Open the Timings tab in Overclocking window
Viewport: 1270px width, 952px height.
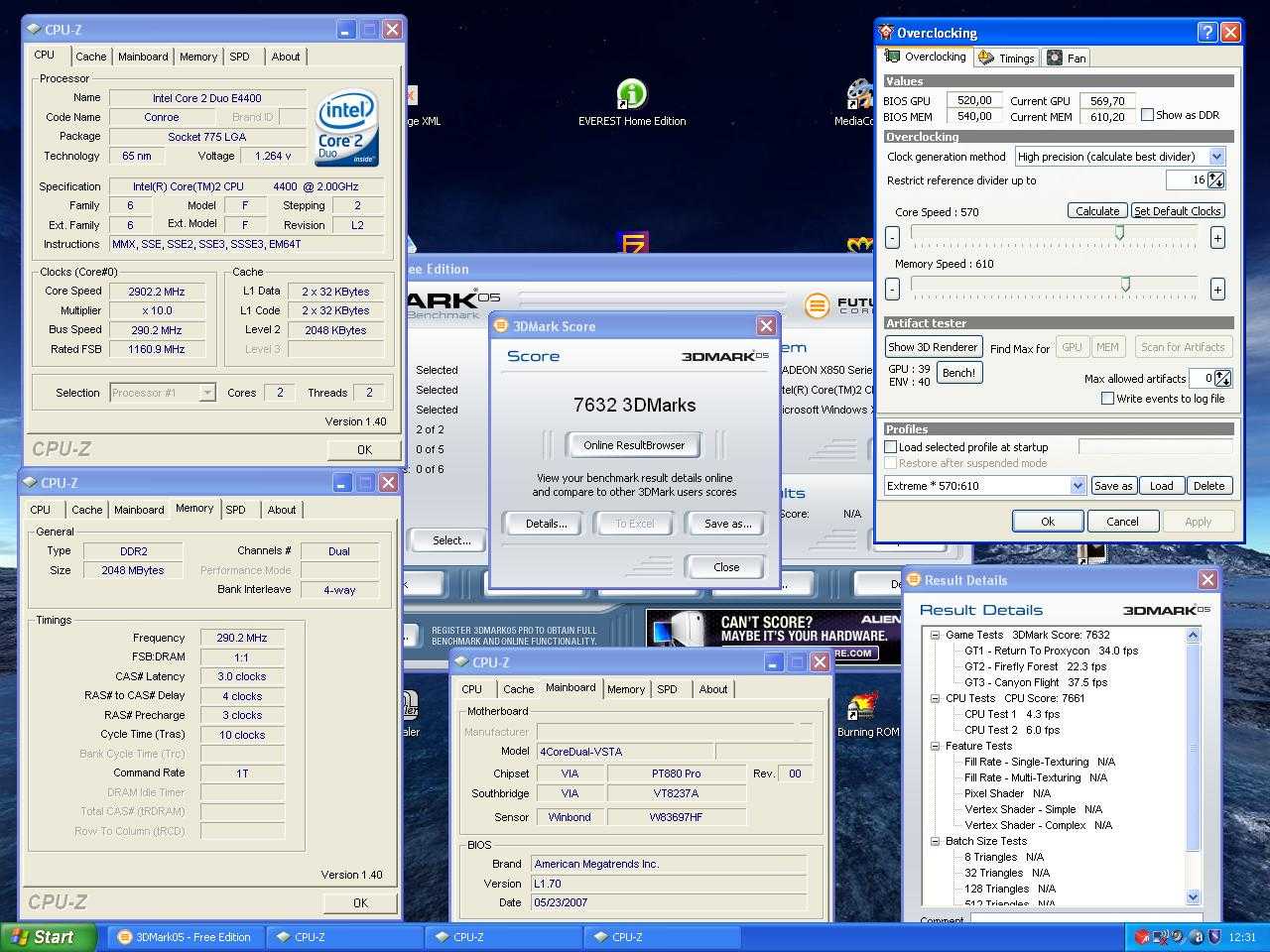(1006, 58)
